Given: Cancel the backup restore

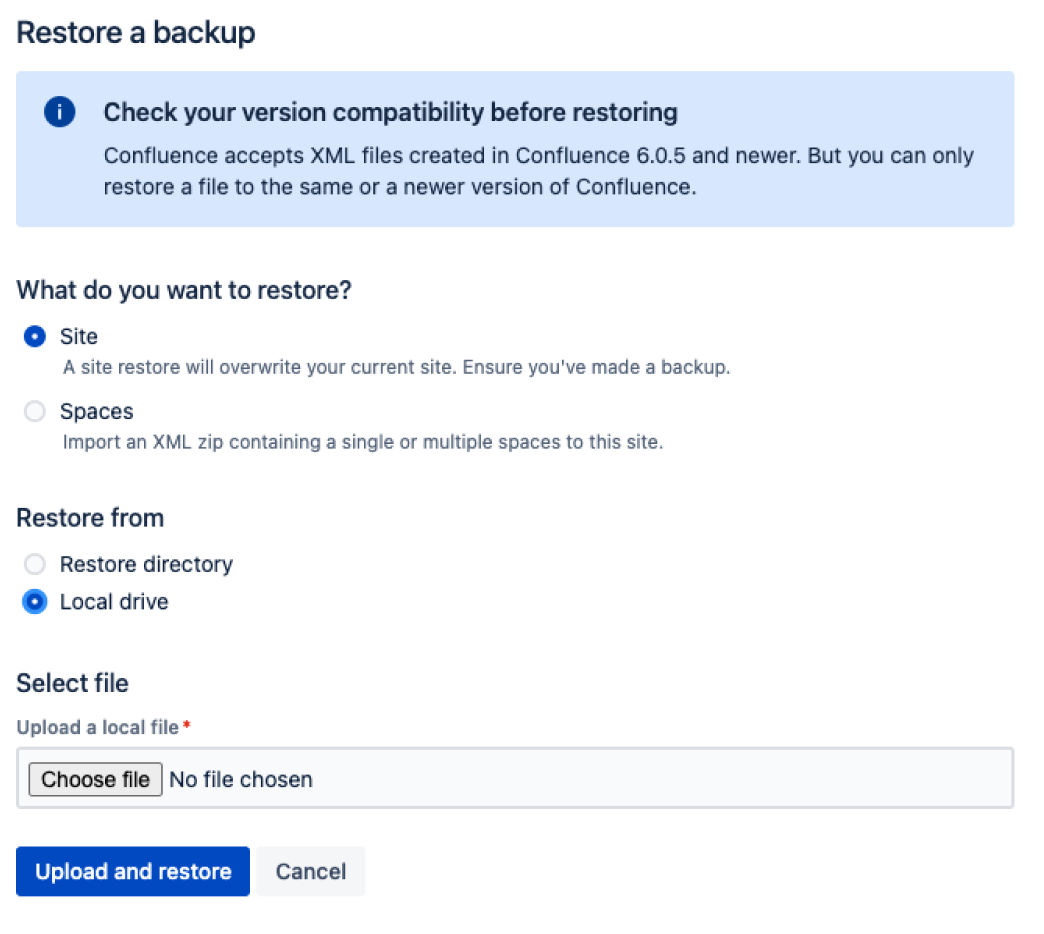Looking at the screenshot, I should (x=310, y=871).
